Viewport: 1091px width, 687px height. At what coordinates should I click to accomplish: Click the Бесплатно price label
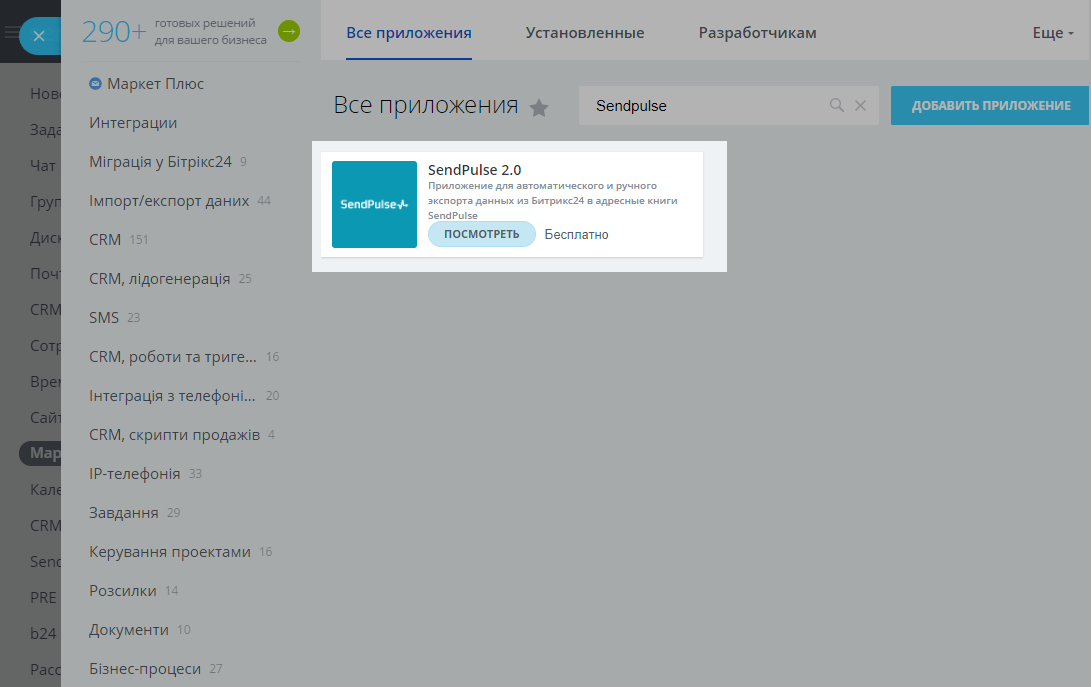point(576,235)
